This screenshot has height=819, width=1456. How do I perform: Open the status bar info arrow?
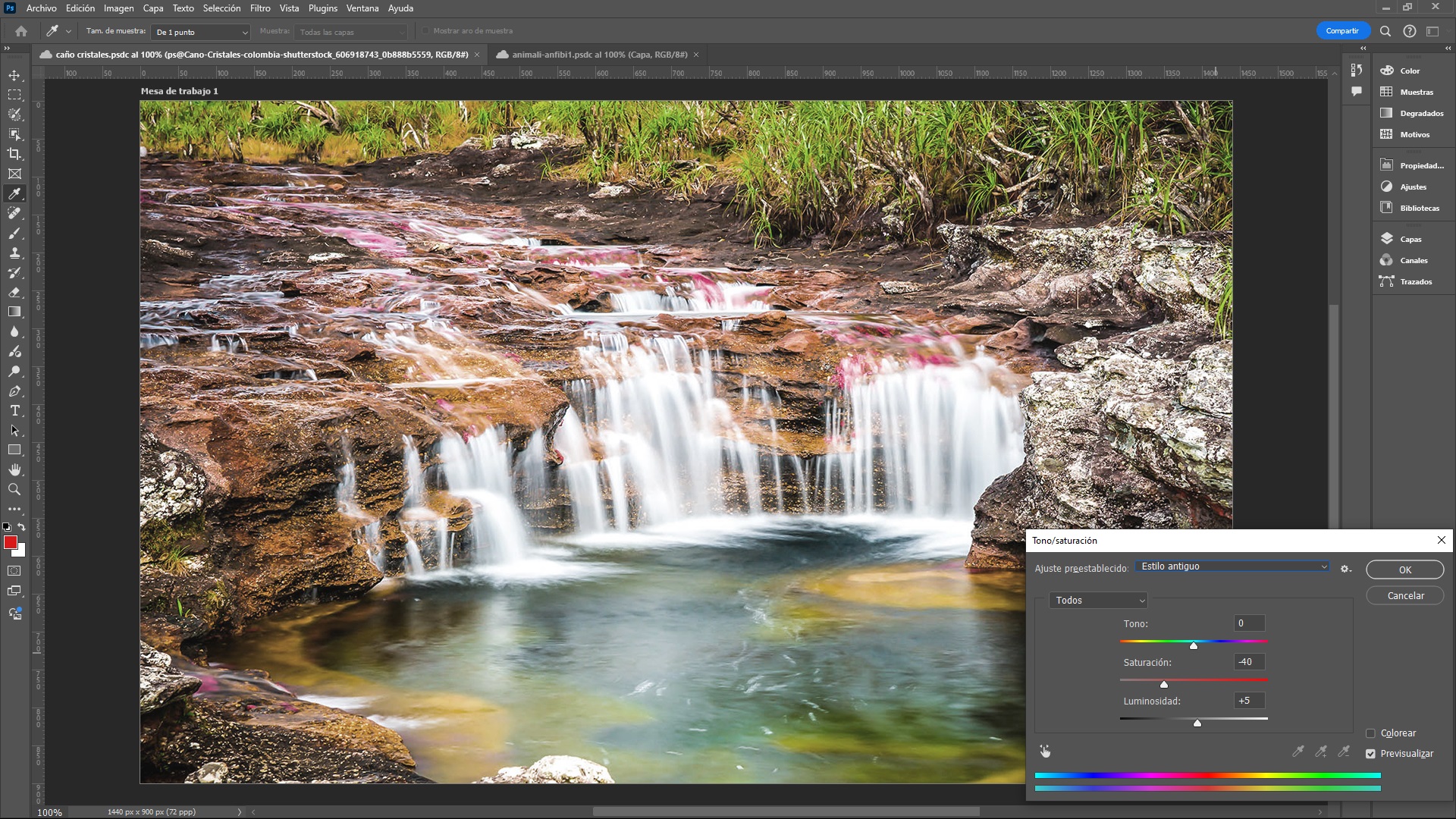(240, 812)
